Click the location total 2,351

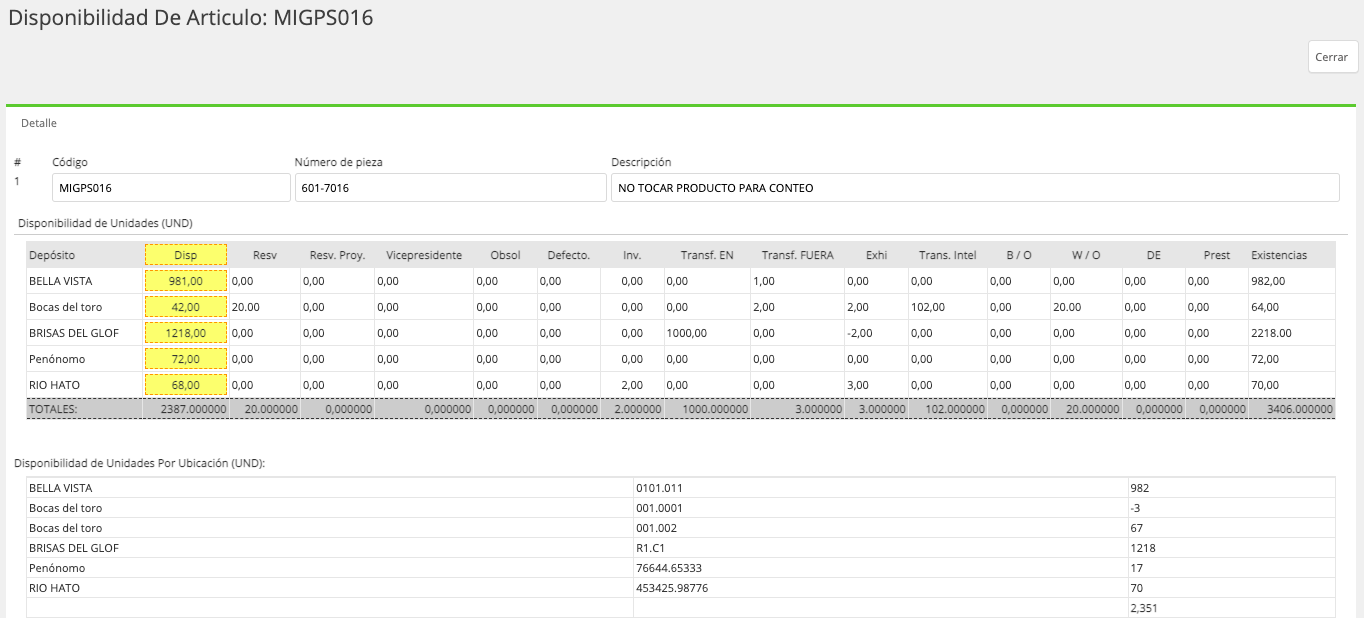click(1144, 608)
